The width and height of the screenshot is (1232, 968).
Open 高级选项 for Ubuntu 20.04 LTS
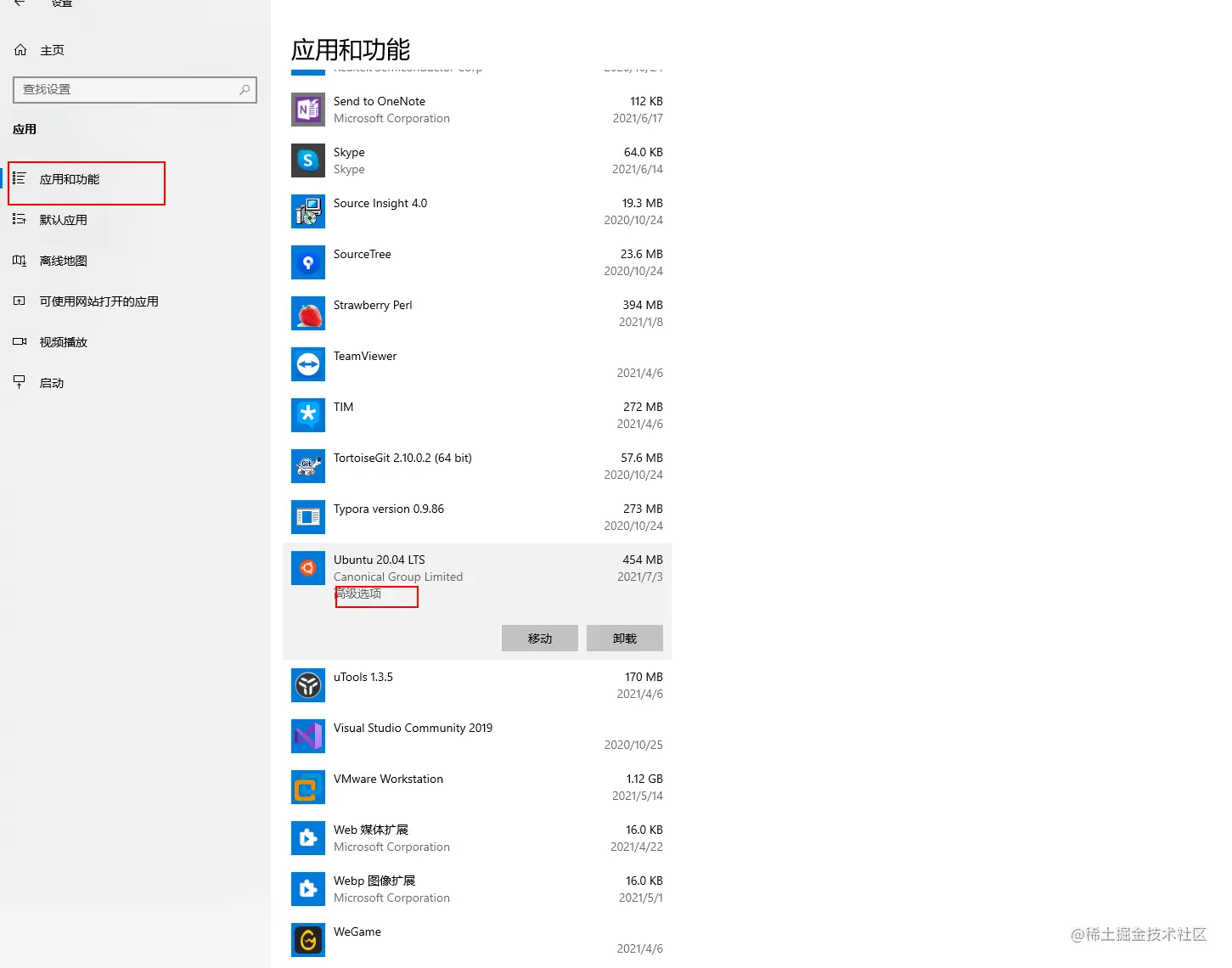(357, 594)
